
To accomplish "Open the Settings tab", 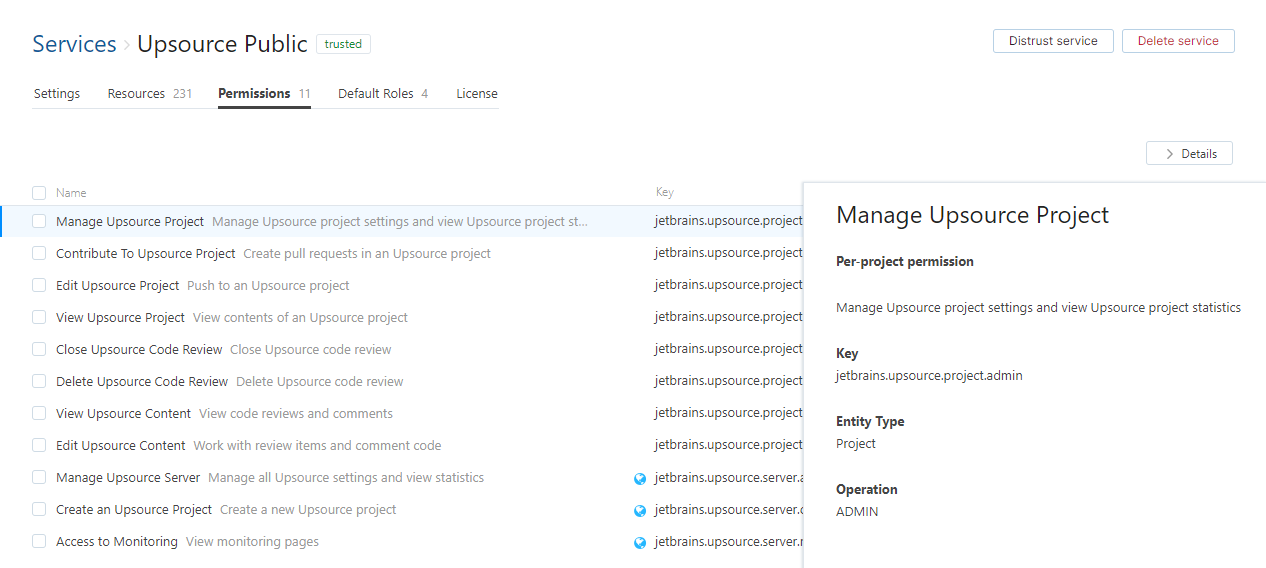I will tap(57, 94).
